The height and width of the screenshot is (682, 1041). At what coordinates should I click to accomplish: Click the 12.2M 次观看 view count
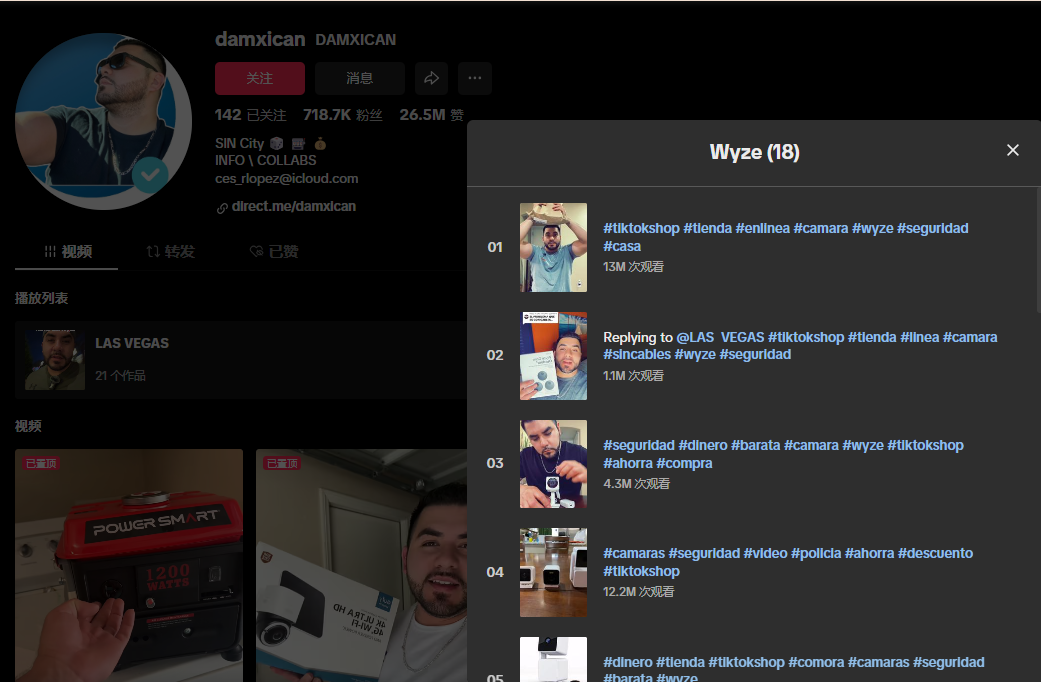[639, 592]
